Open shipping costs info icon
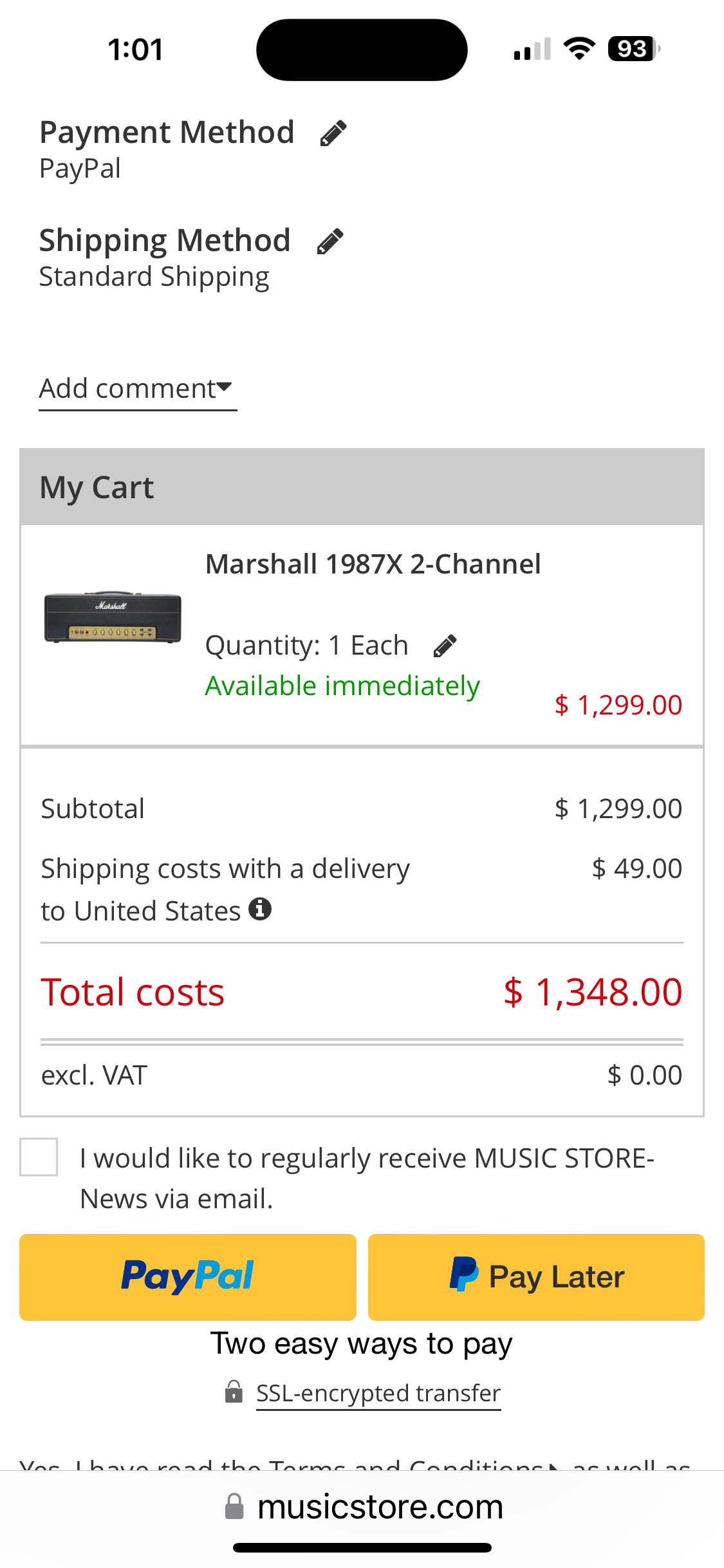The image size is (724, 1568). click(x=260, y=909)
